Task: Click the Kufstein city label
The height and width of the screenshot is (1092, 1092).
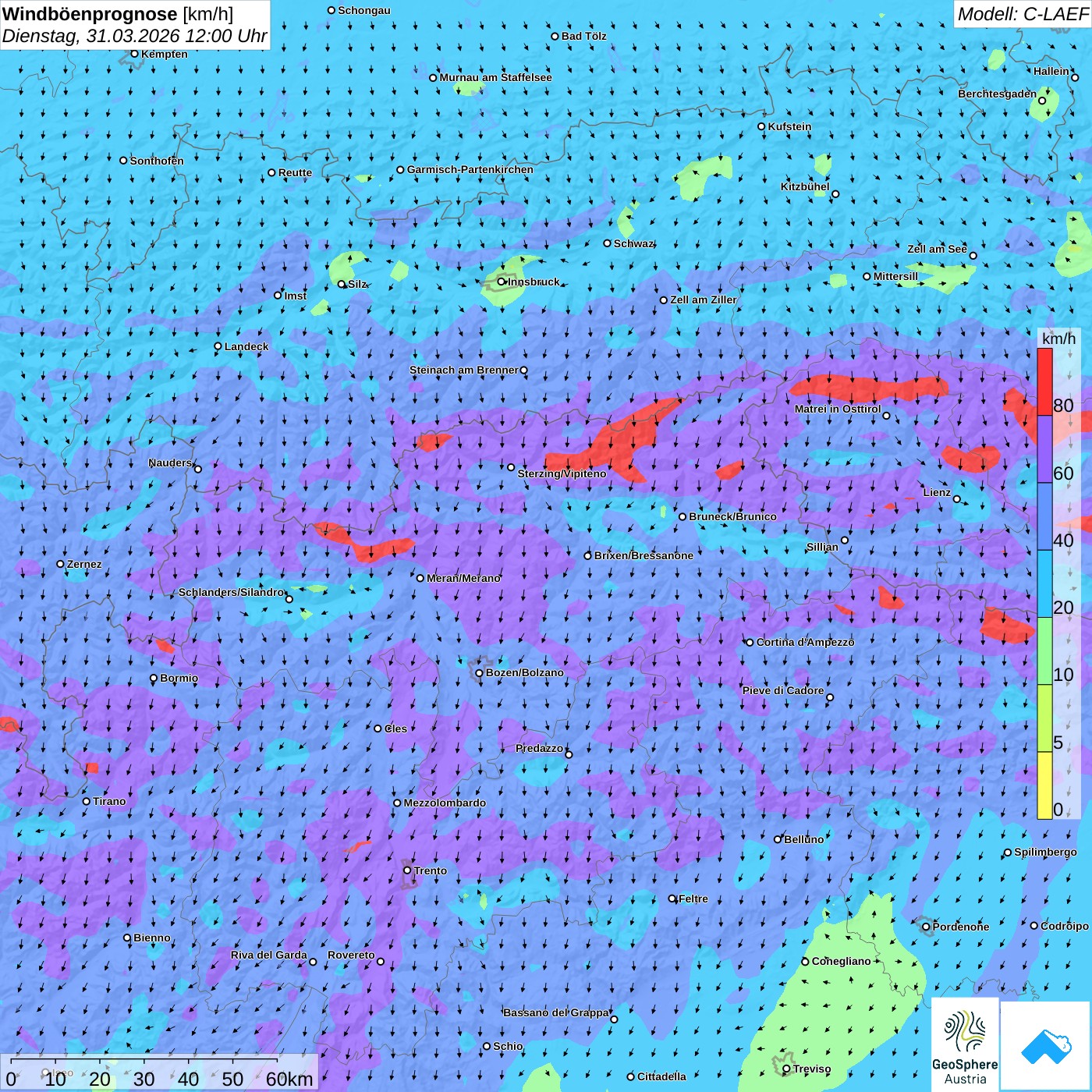Action: [x=789, y=126]
